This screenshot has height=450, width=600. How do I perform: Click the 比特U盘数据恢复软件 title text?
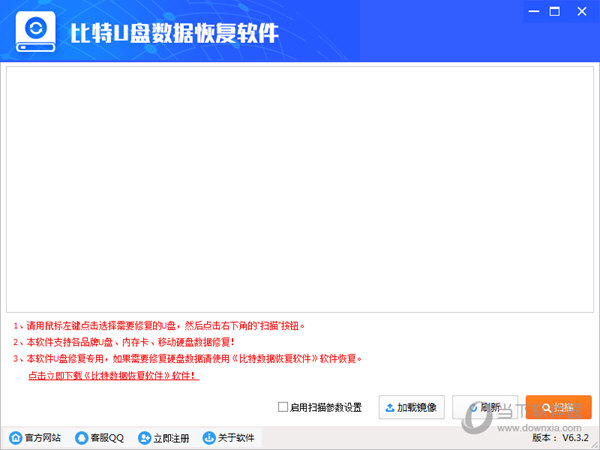[174, 33]
